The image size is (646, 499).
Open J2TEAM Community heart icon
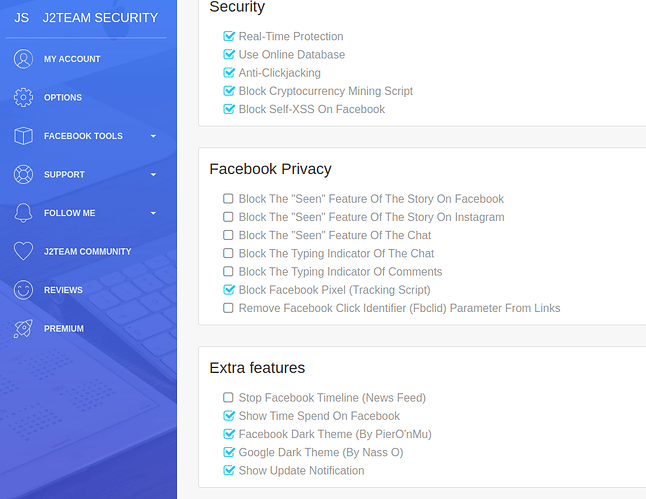(x=23, y=251)
